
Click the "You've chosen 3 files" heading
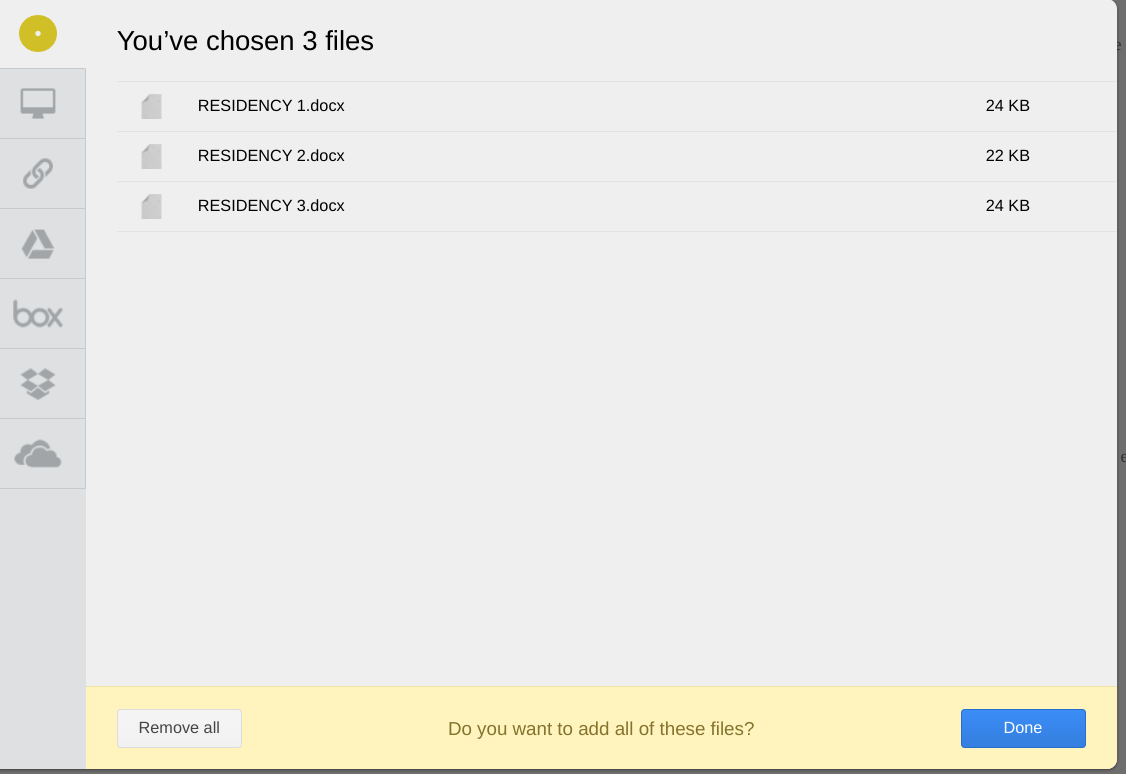coord(246,41)
